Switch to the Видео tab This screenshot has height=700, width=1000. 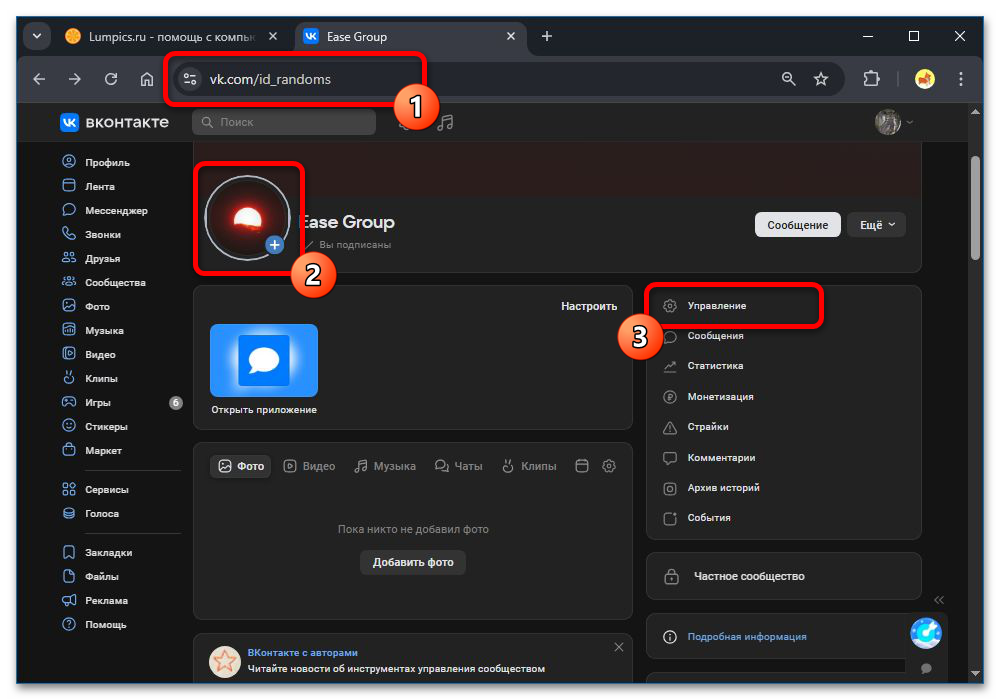pyautogui.click(x=309, y=466)
